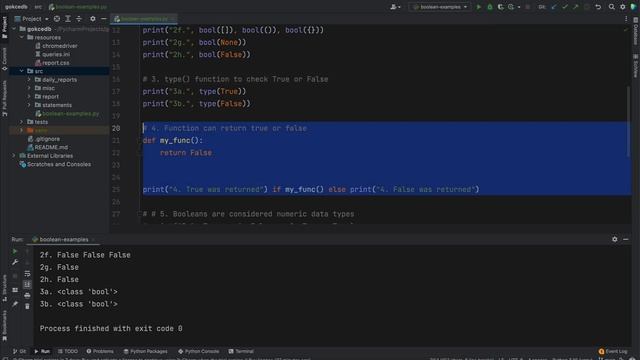The height and width of the screenshot is (360, 640).
Task: Select boolean-examples tab in Run panel
Action: [x=64, y=240]
